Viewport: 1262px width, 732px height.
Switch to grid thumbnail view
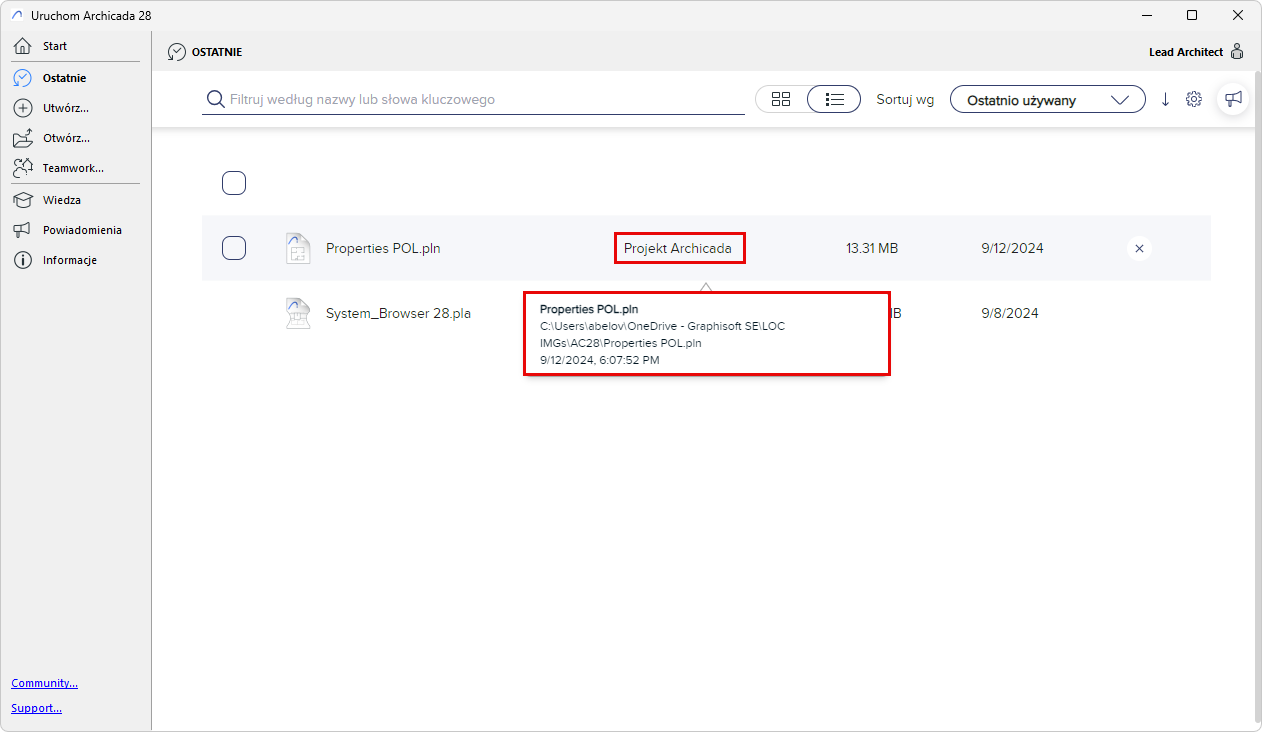[781, 99]
